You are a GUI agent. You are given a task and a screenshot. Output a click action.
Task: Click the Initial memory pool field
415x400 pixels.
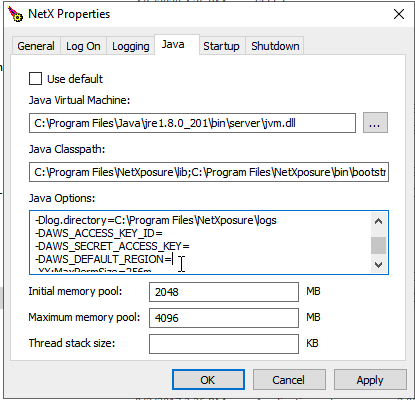point(224,292)
